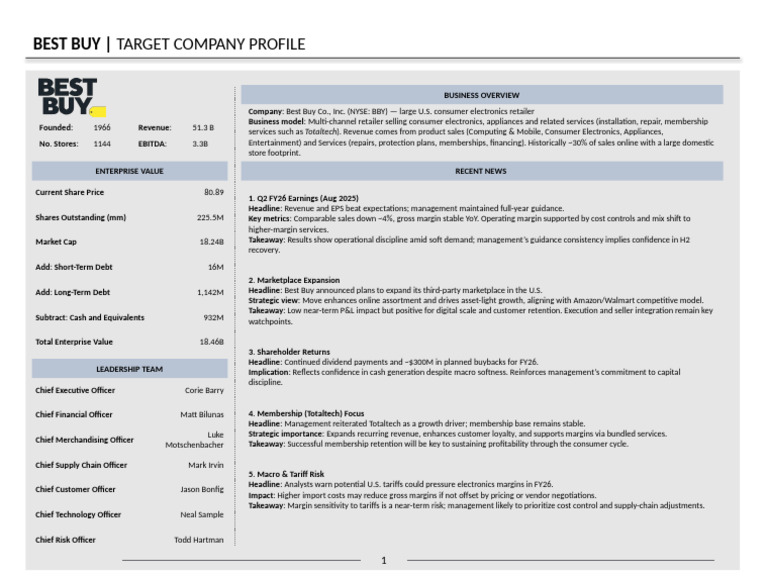
Task: Click the name Todd Hartman
Action: click(x=199, y=540)
